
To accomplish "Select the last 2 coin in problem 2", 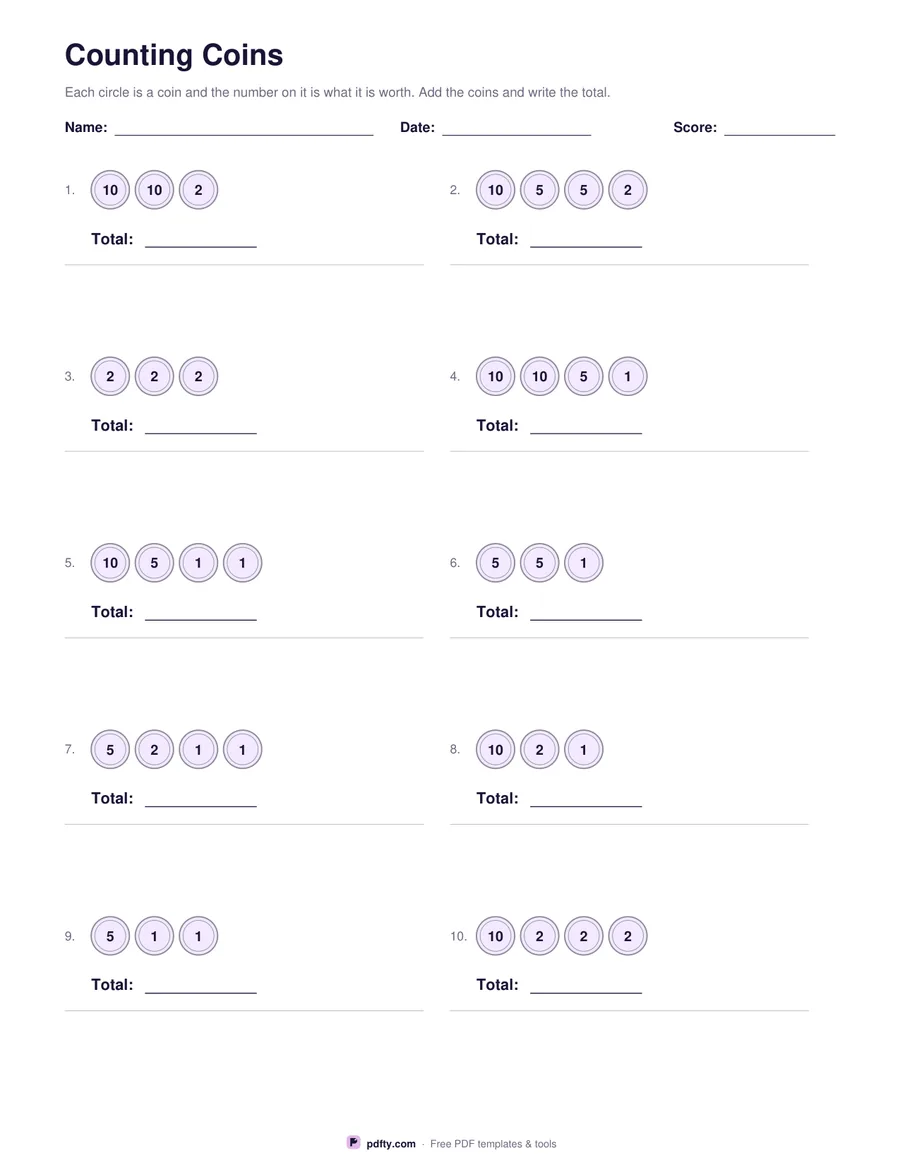I will click(628, 190).
